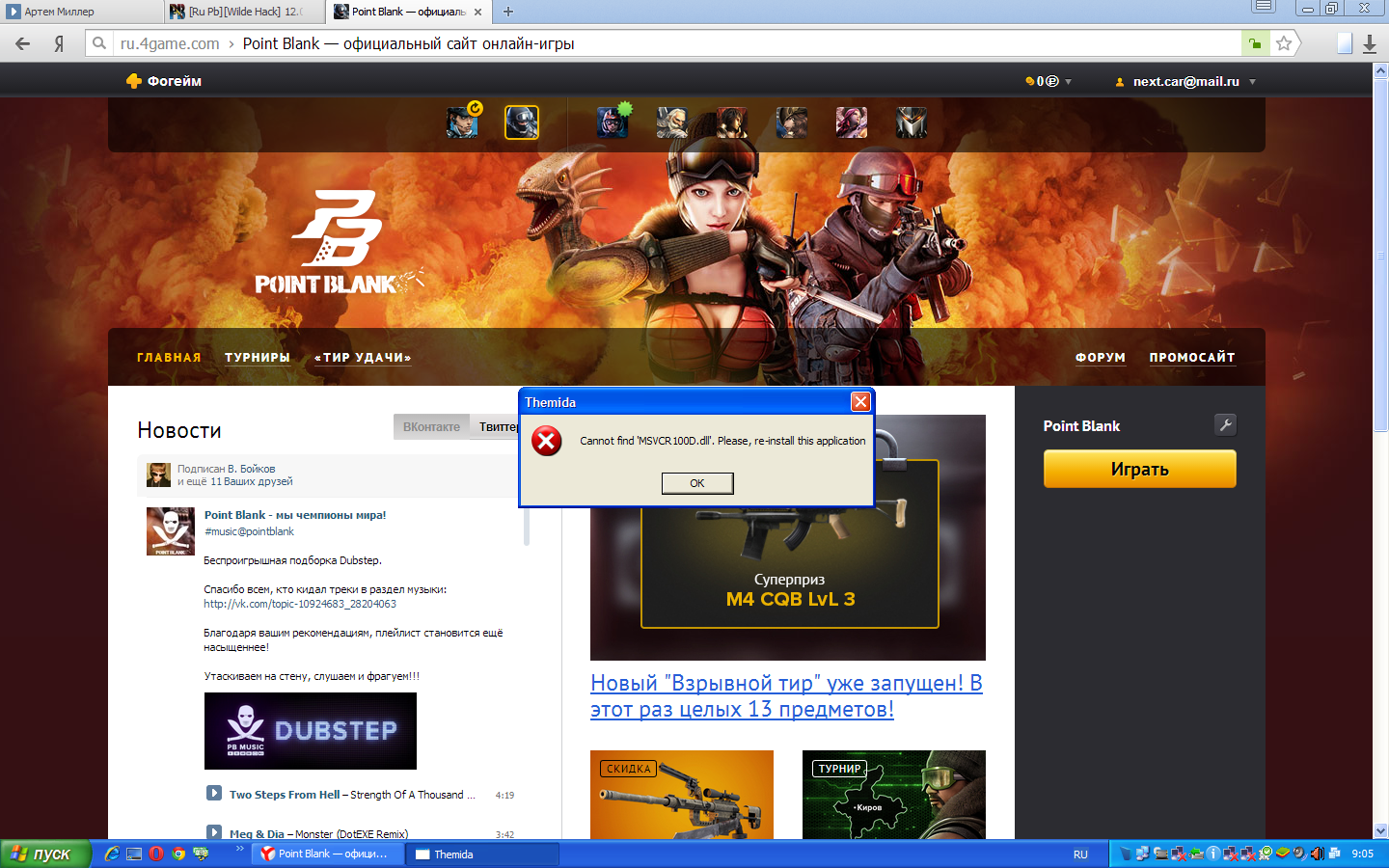Open ФОРУМ menu link
Screen dimensions: 1389x868
(x=1101, y=358)
